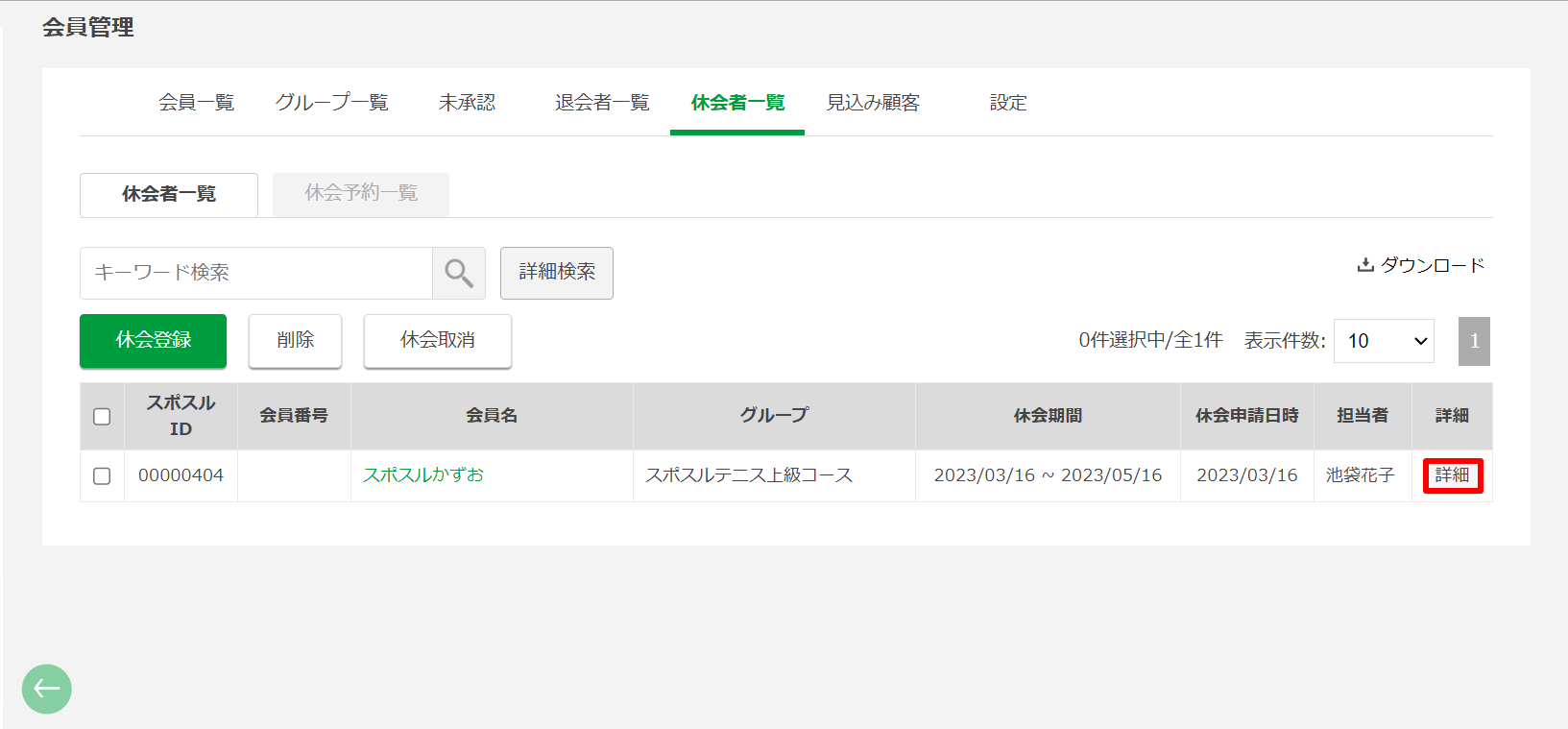This screenshot has width=1568, height=729.
Task: Click the 会員管理 page heading
Action: click(88, 28)
